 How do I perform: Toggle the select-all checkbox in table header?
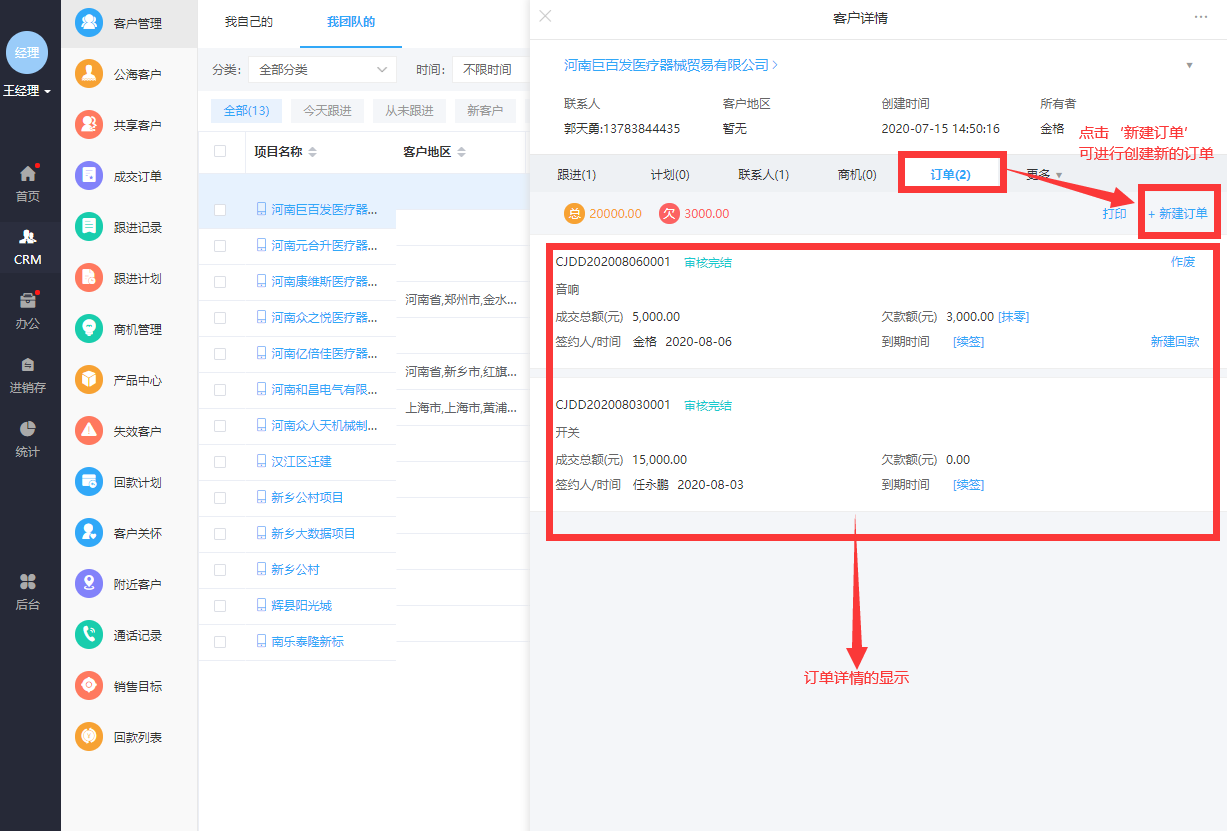point(220,151)
